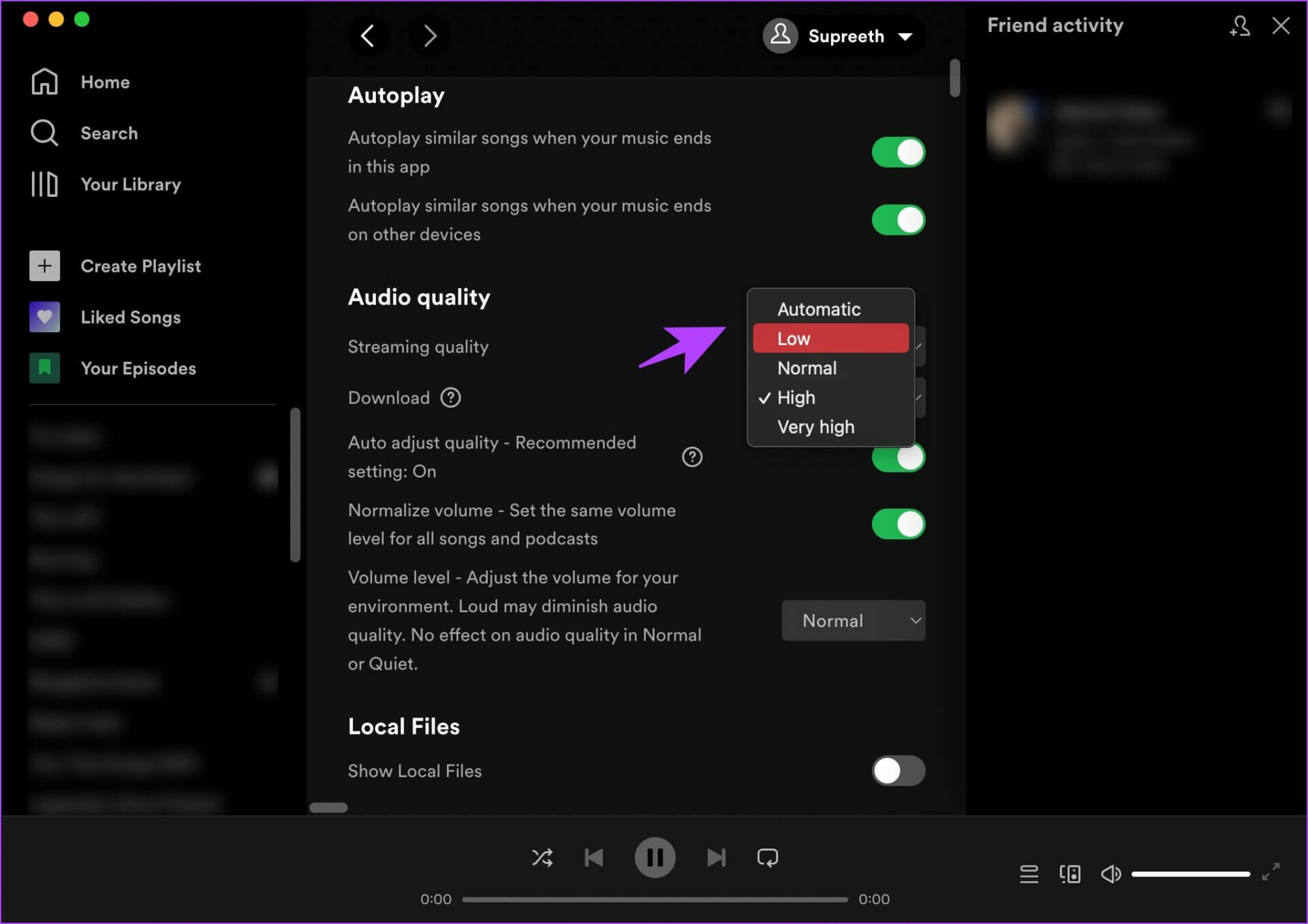Open Your Library sidebar section

tap(131, 184)
